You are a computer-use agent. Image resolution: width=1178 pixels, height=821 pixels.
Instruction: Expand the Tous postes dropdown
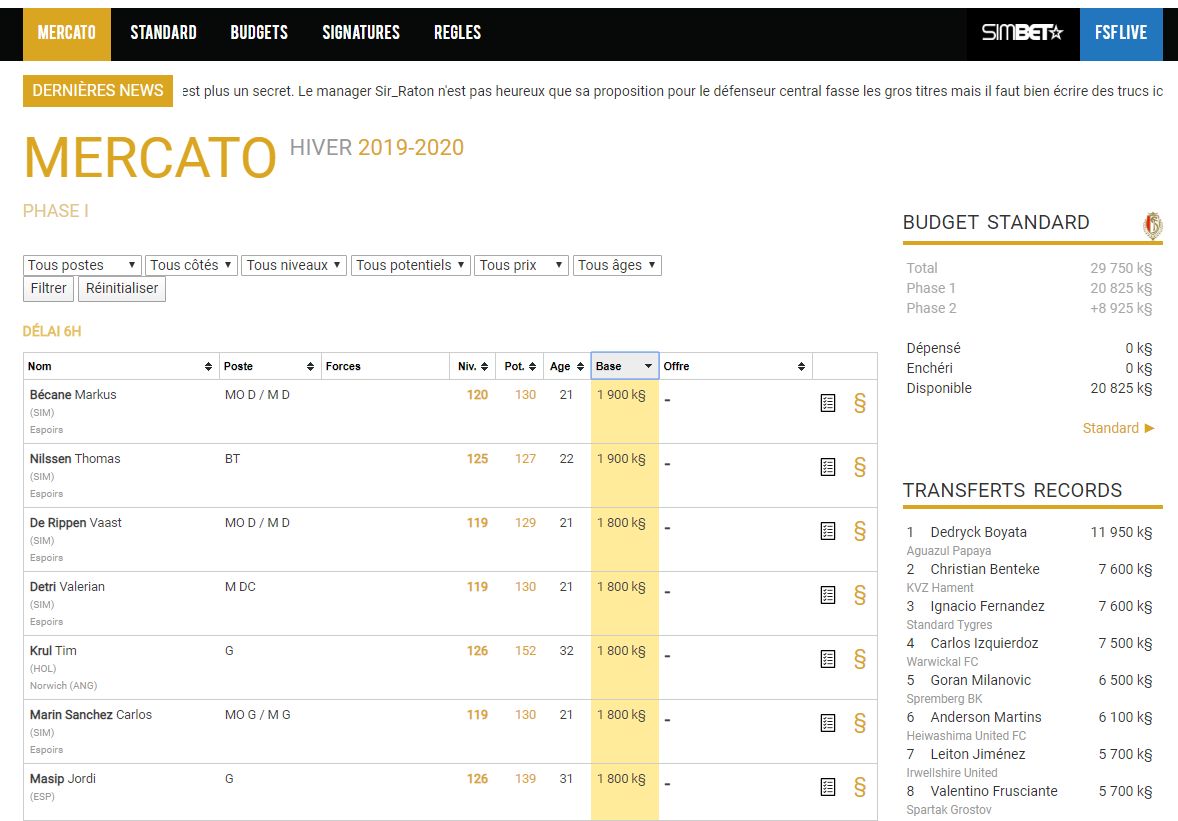(x=82, y=265)
